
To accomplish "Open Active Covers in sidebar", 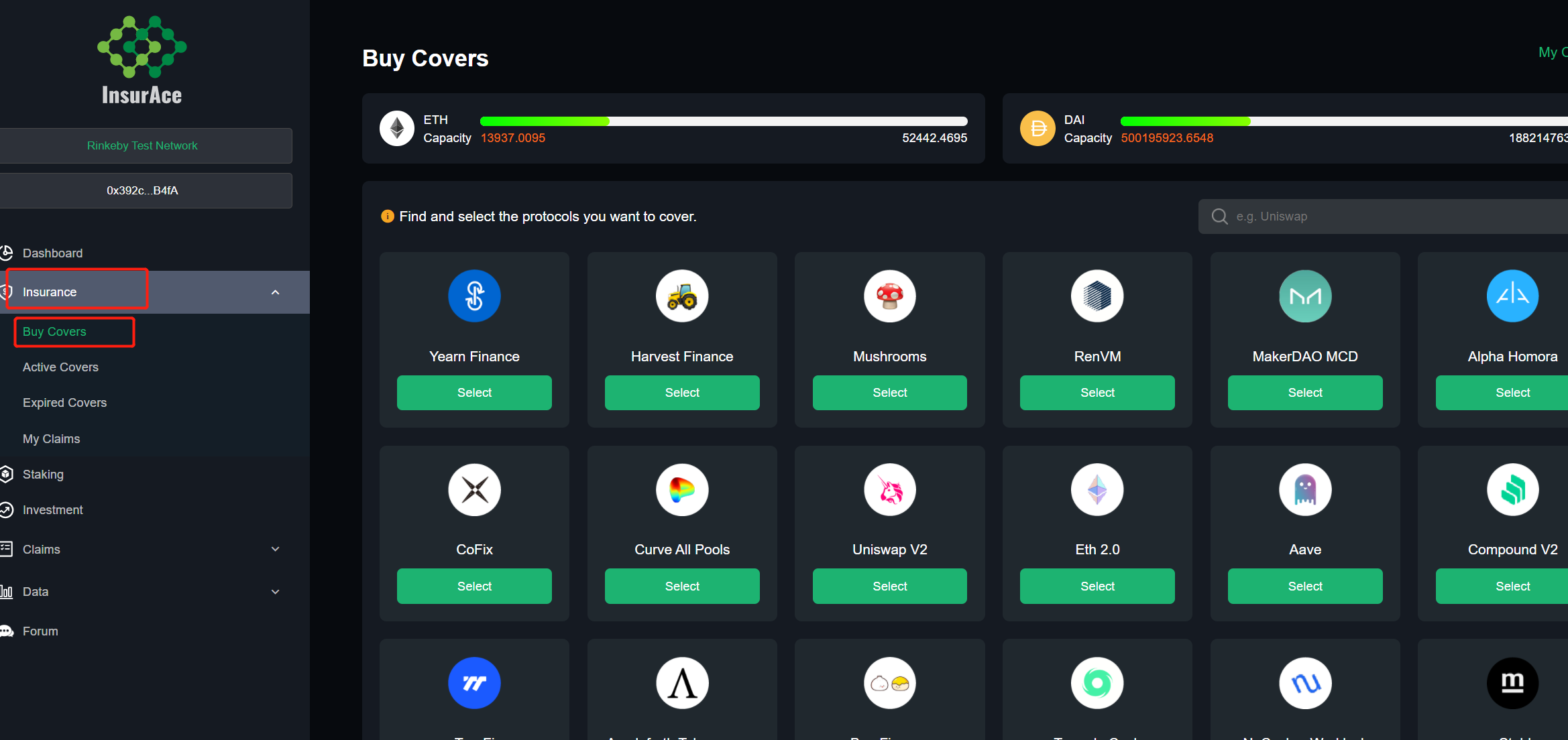I will [x=60, y=367].
